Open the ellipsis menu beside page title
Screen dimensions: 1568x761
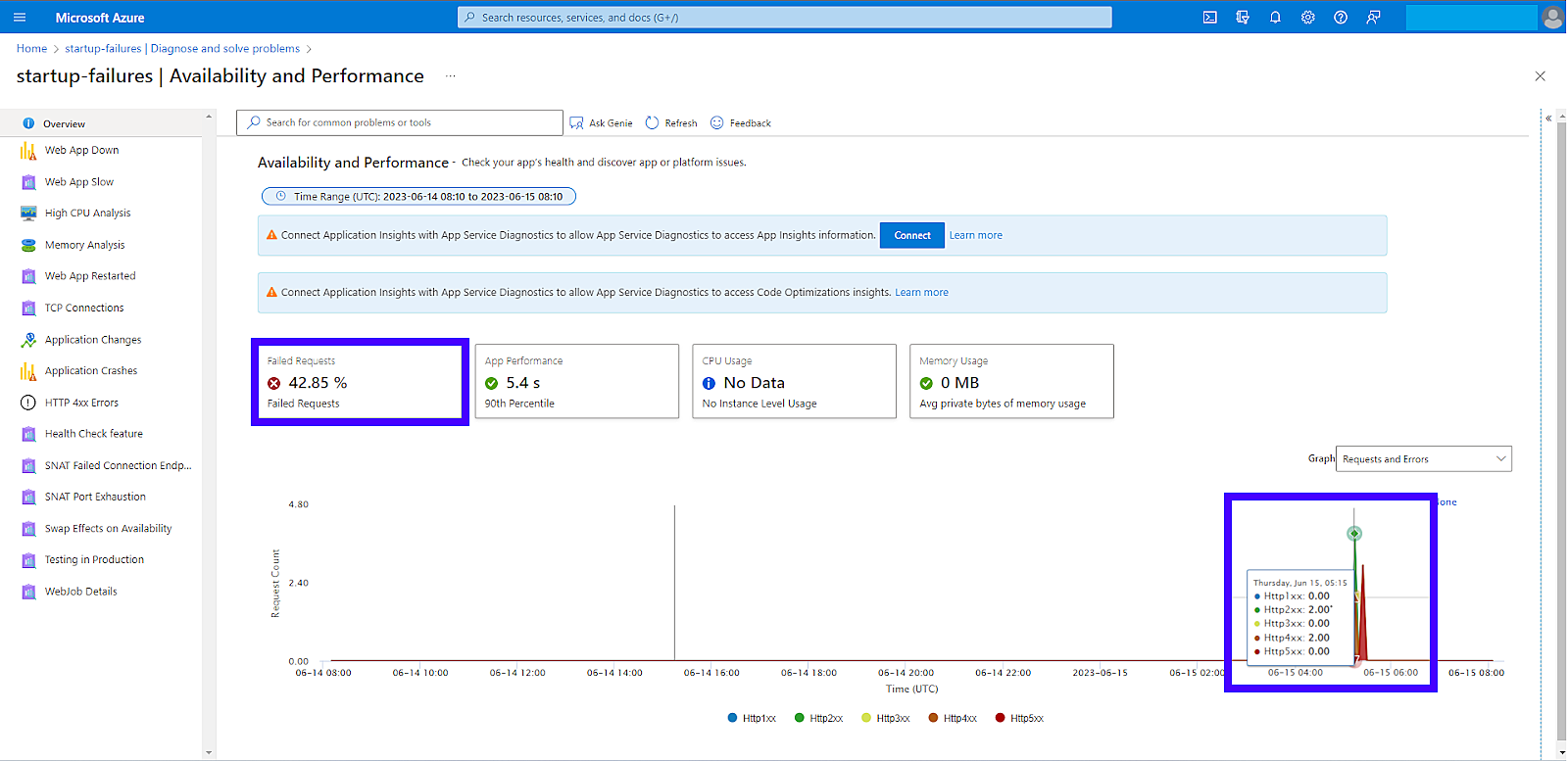(451, 76)
